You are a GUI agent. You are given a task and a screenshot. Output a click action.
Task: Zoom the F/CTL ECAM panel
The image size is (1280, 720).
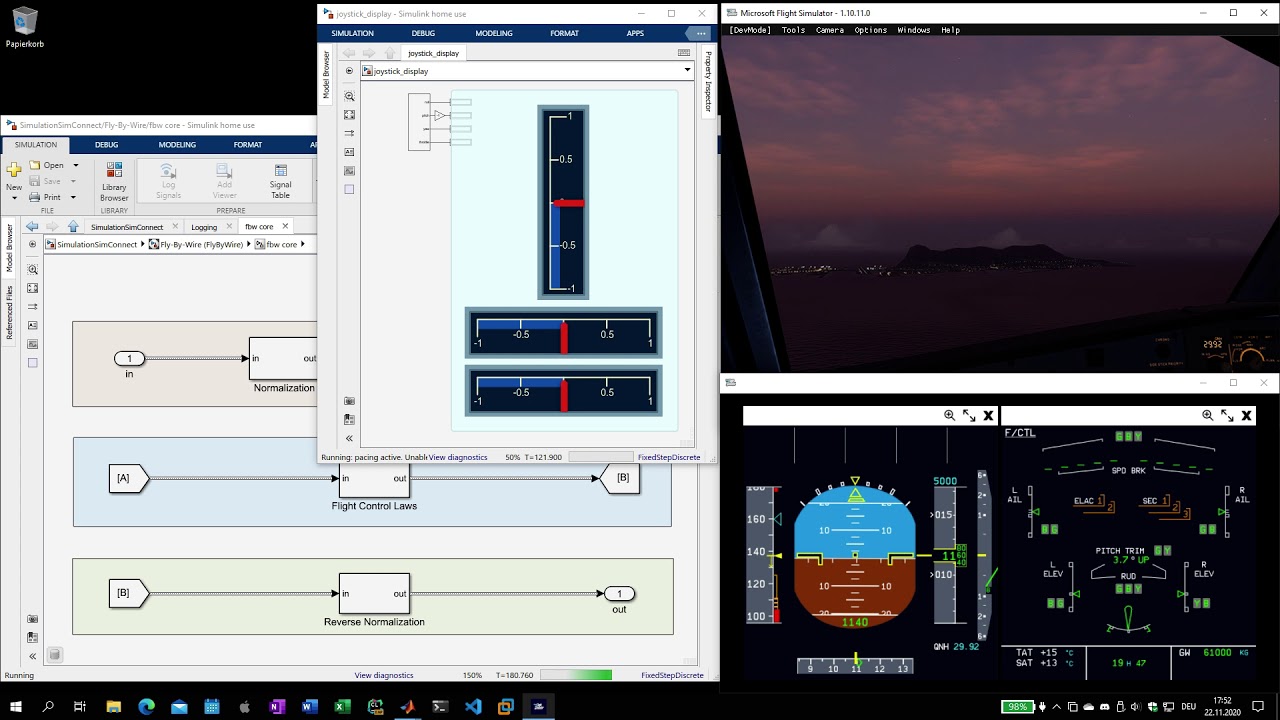(1208, 415)
